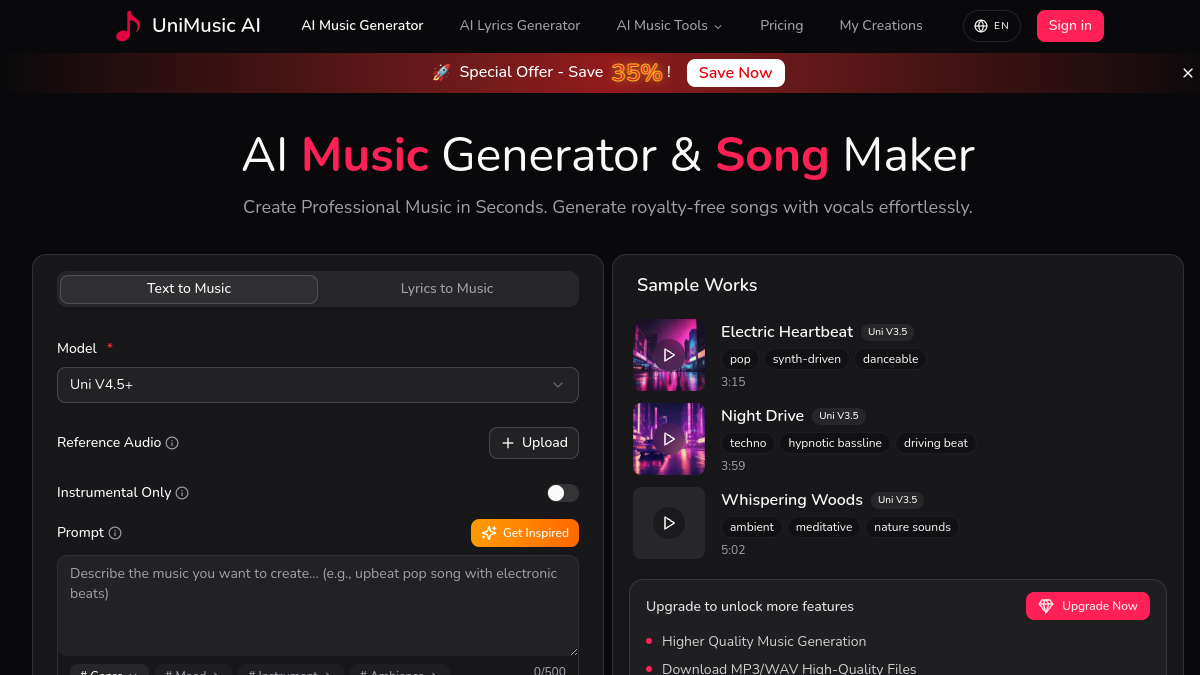This screenshot has height=675, width=1200.
Task: Click the Upgrade Now button
Action: pos(1088,606)
